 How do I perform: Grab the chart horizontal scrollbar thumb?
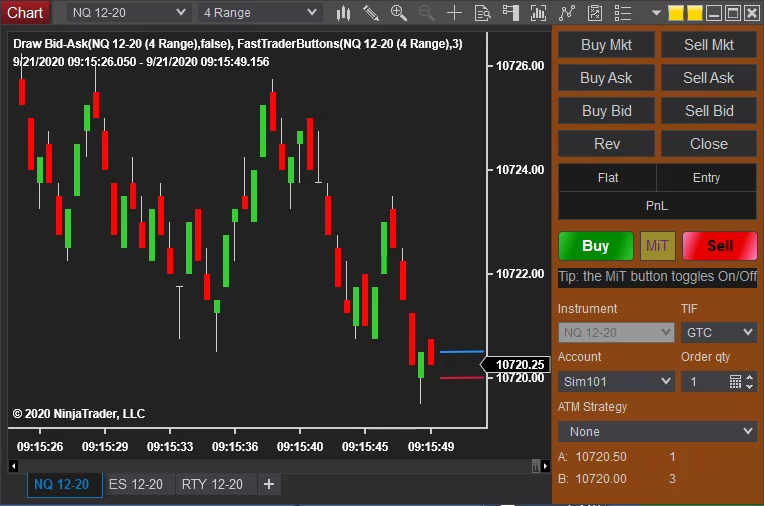tap(535, 466)
